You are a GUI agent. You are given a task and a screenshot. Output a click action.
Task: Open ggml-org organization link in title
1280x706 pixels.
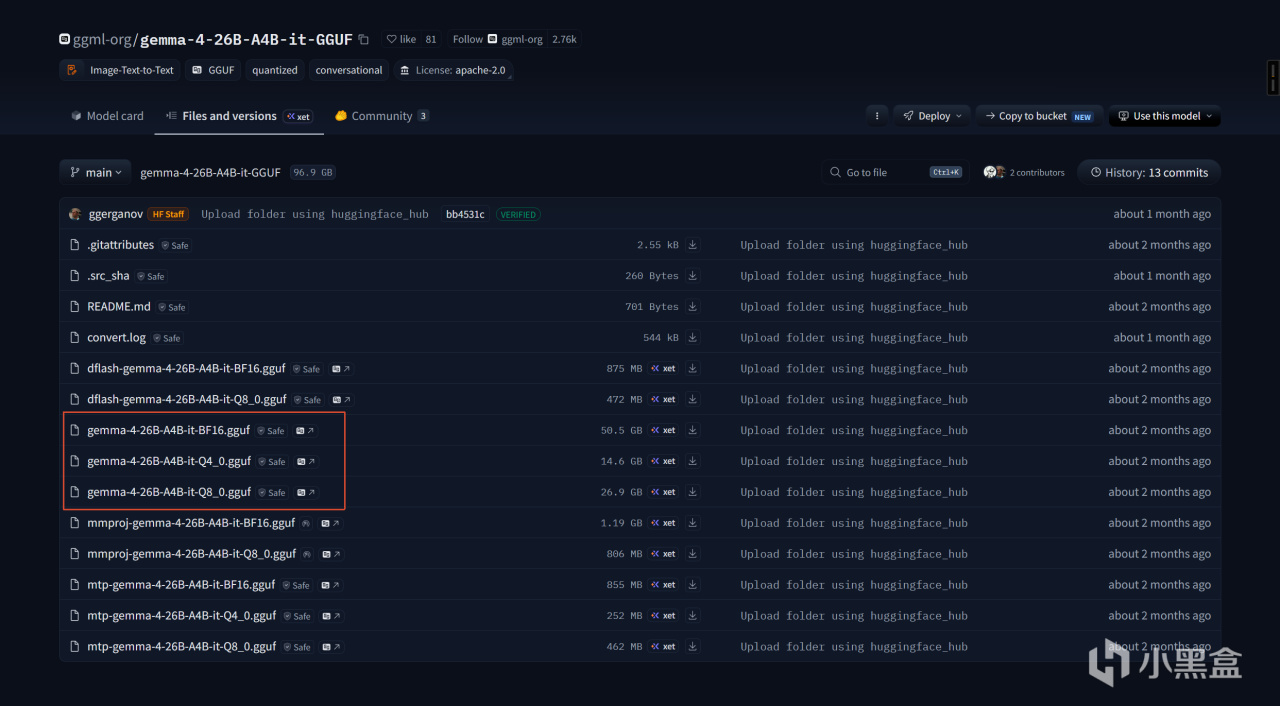point(102,40)
